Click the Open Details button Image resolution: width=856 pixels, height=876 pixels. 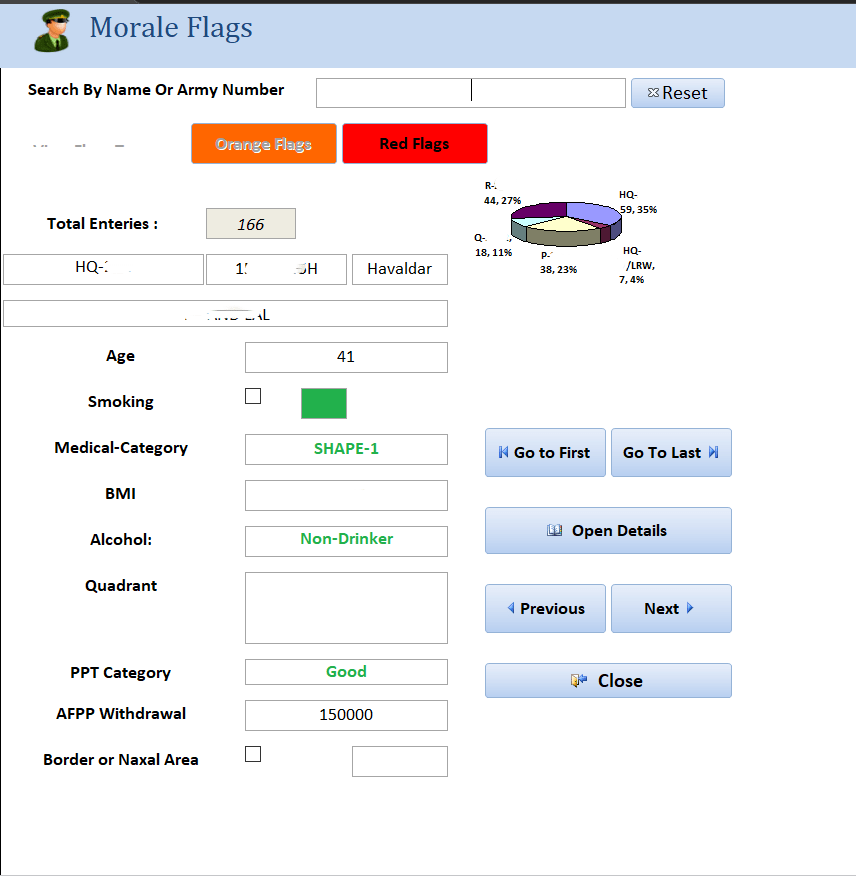[x=608, y=531]
